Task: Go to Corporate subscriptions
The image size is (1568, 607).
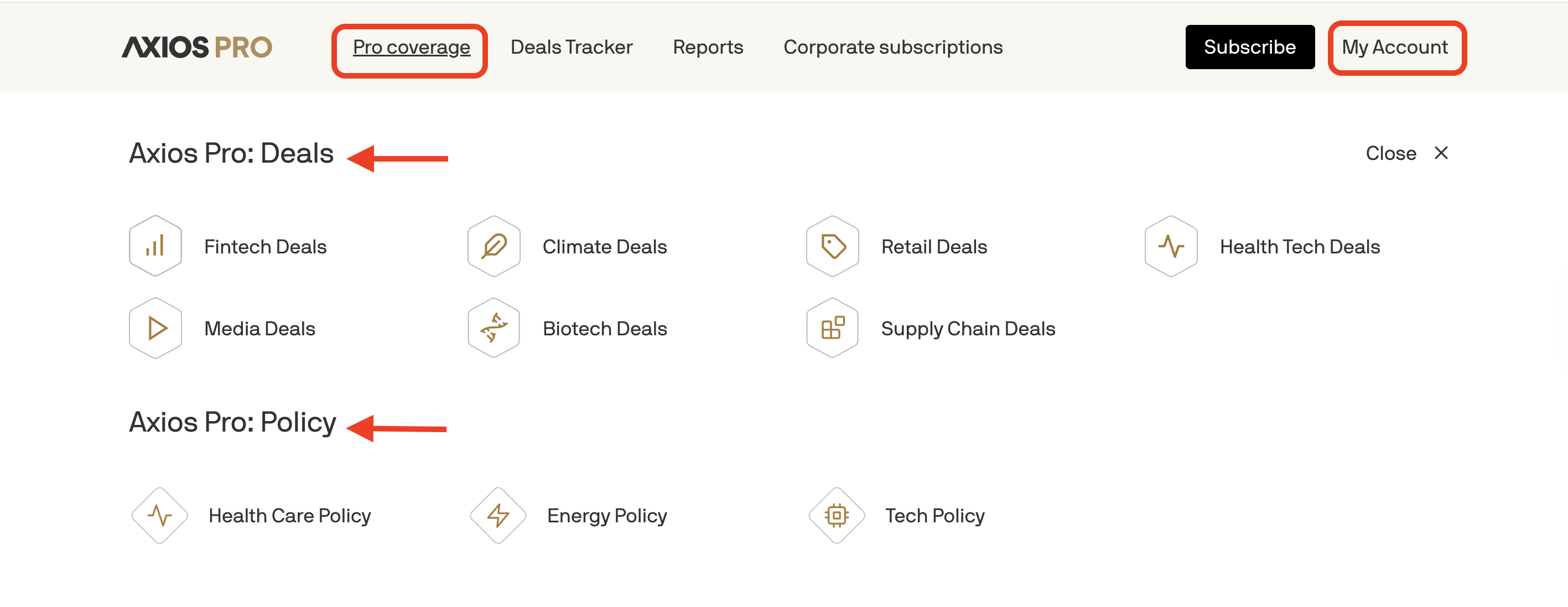Action: coord(892,48)
